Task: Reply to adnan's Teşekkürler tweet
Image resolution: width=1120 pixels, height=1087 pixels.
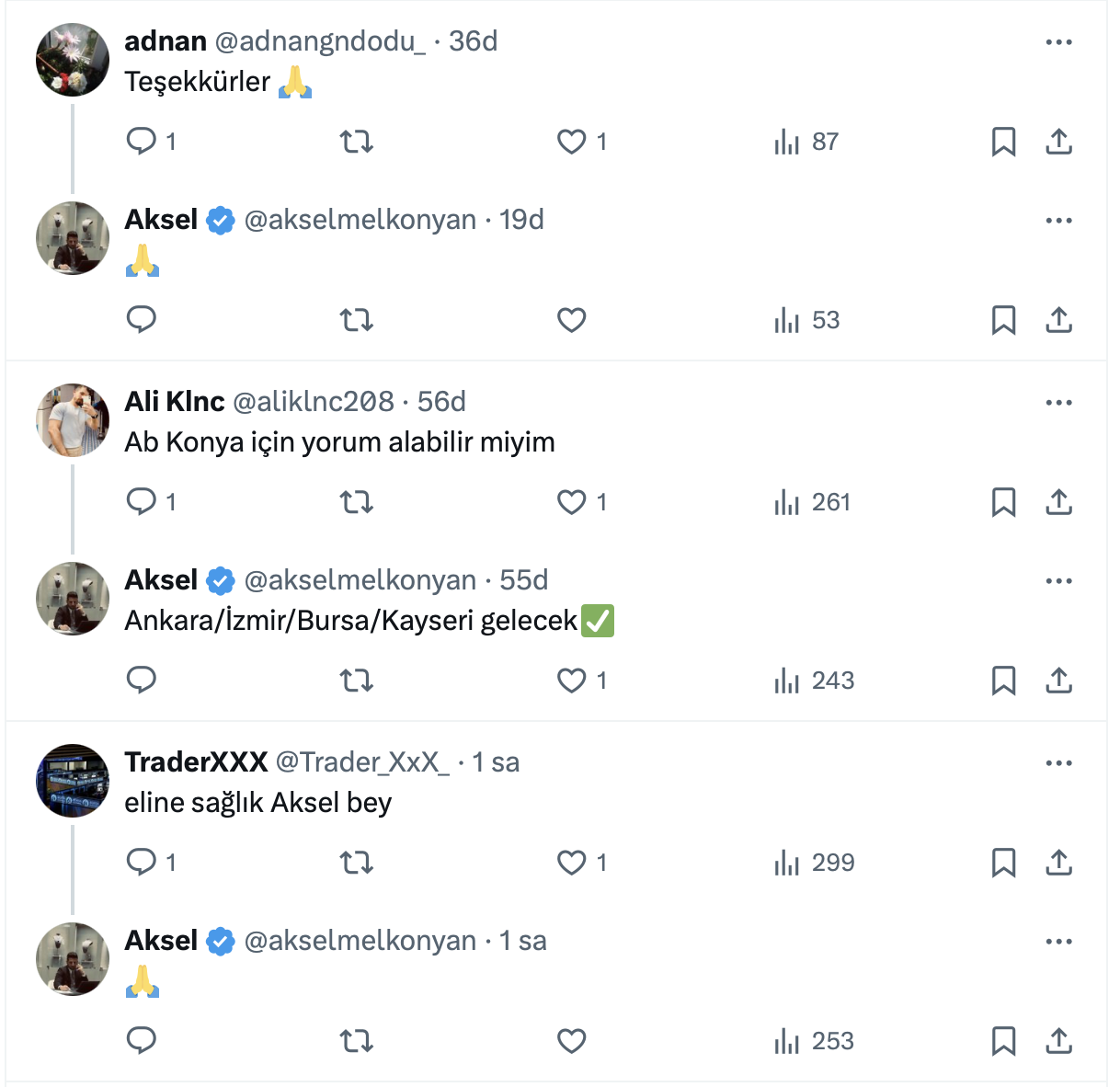Action: 142,141
